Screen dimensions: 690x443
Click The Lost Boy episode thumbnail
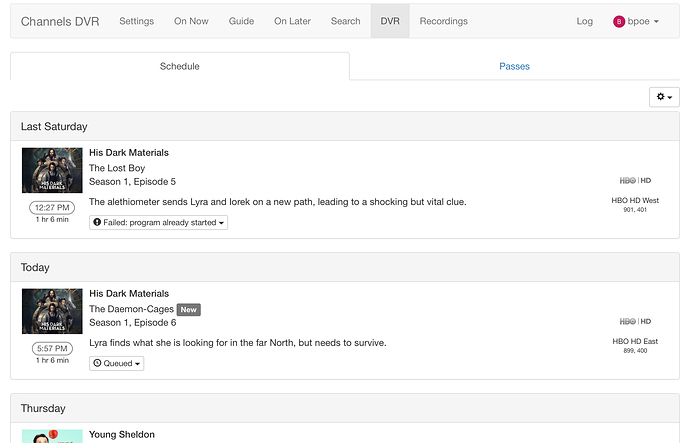click(52, 170)
